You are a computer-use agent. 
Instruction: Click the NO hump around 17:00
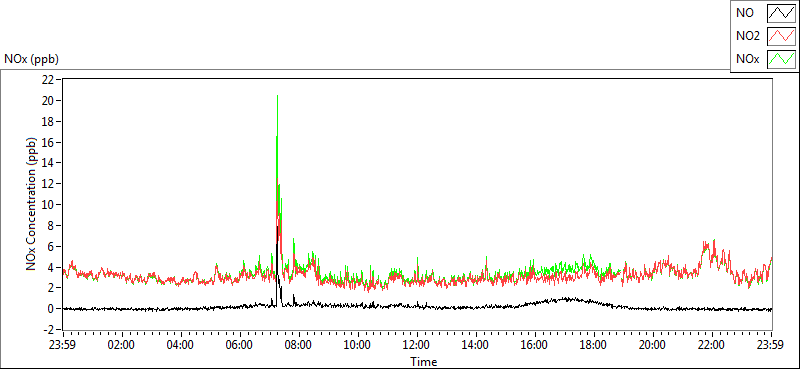pos(564,300)
